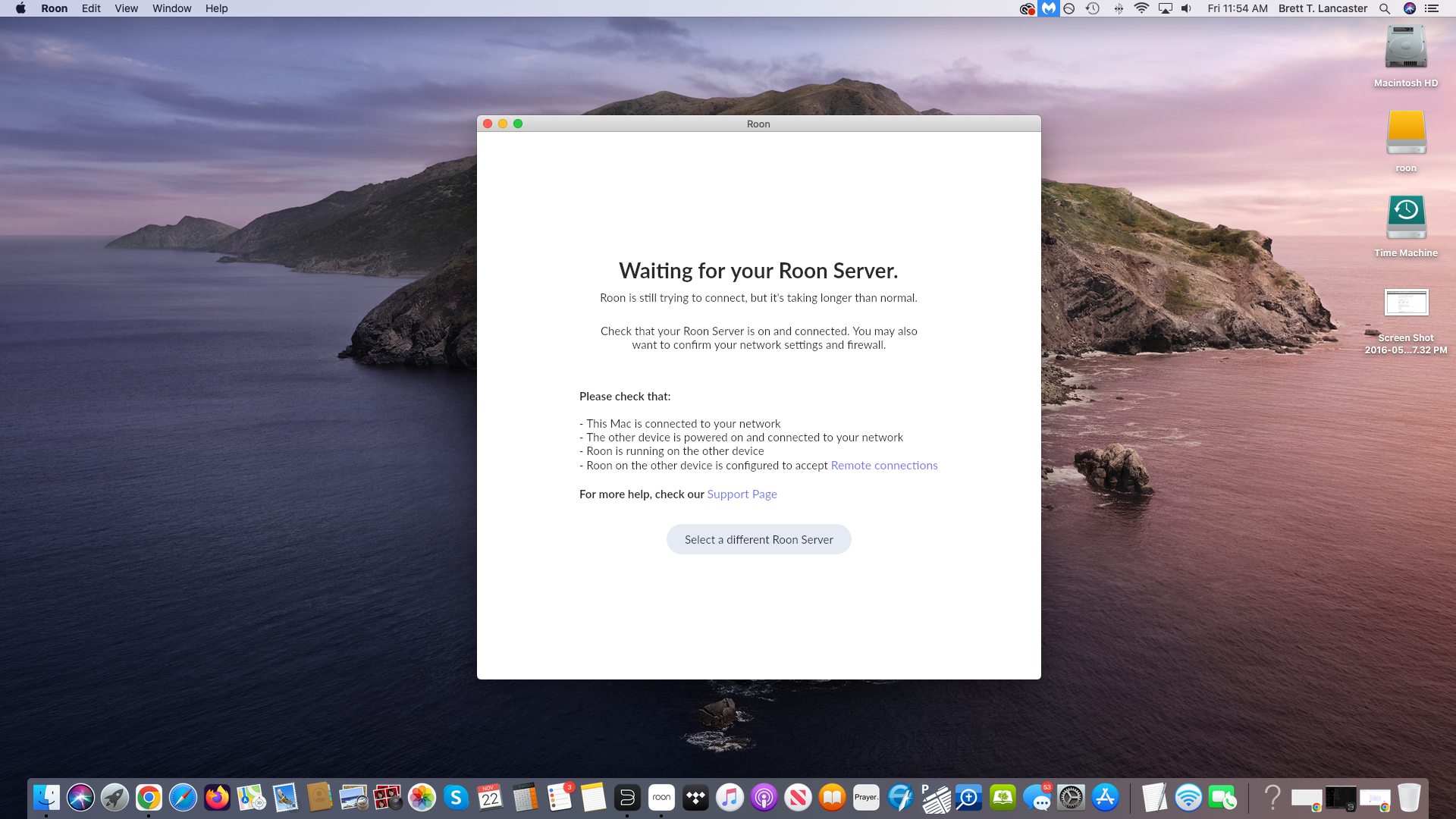Open the Trash in the Dock
Screen dimensions: 1456x819
pyautogui.click(x=1409, y=797)
